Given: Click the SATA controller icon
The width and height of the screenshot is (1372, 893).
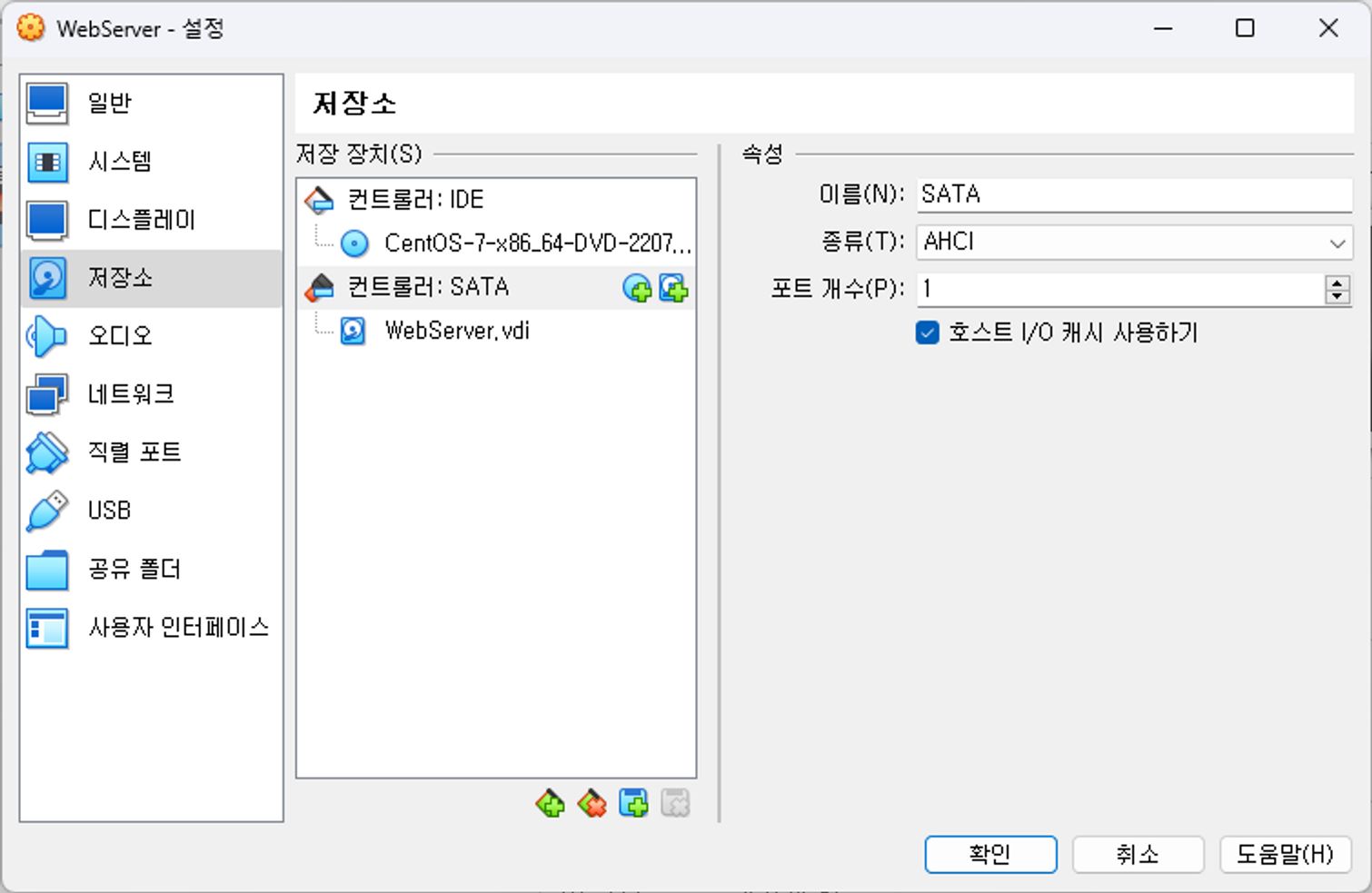Looking at the screenshot, I should pyautogui.click(x=319, y=288).
